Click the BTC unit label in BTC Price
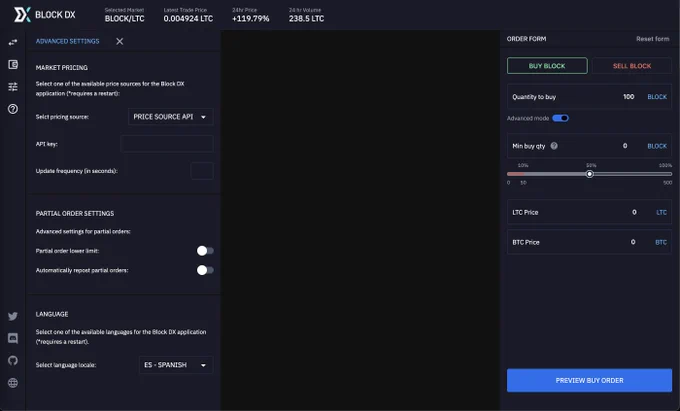Image resolution: width=680 pixels, height=411 pixels. [661, 242]
